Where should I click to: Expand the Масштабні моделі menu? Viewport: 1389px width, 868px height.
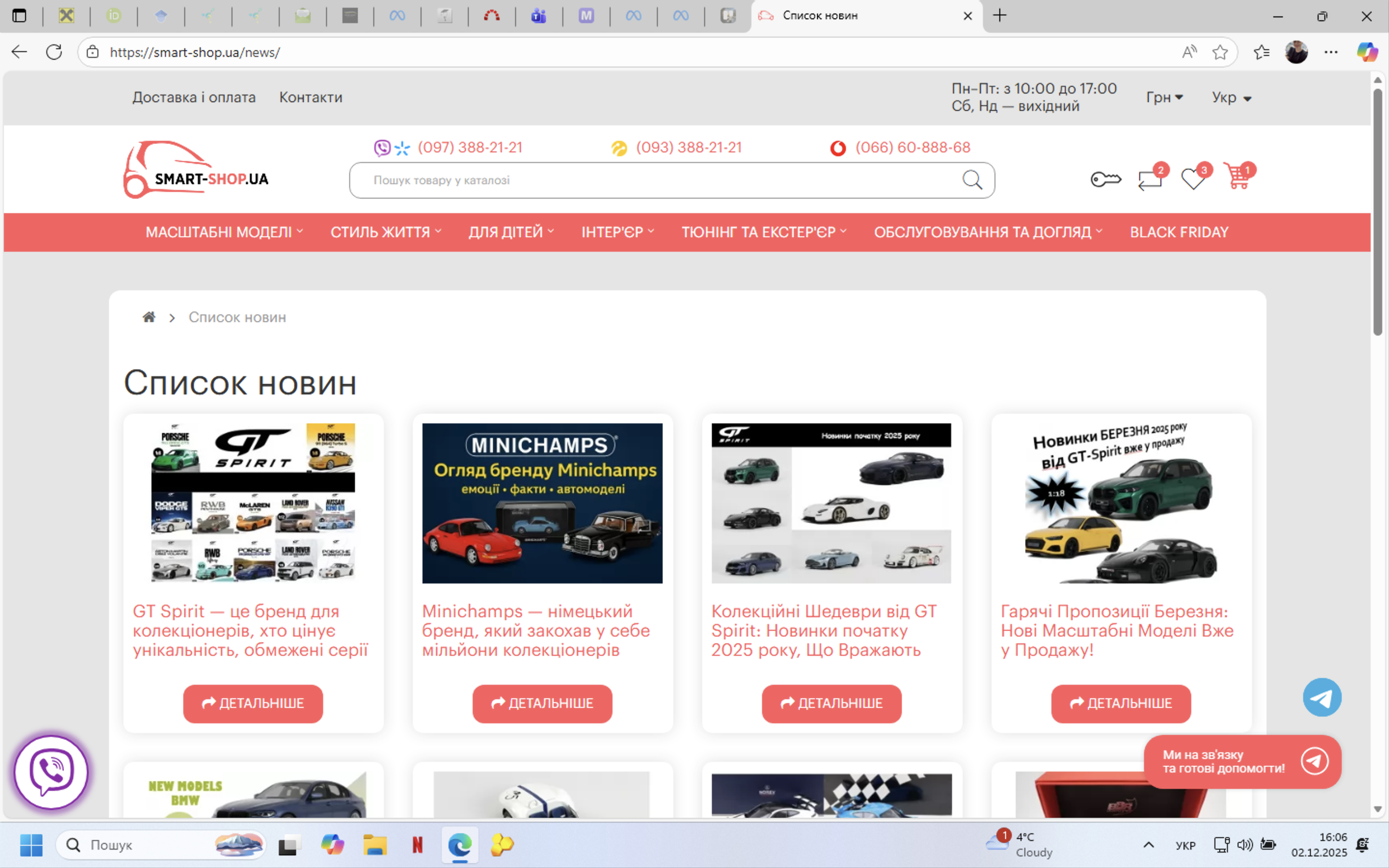224,232
